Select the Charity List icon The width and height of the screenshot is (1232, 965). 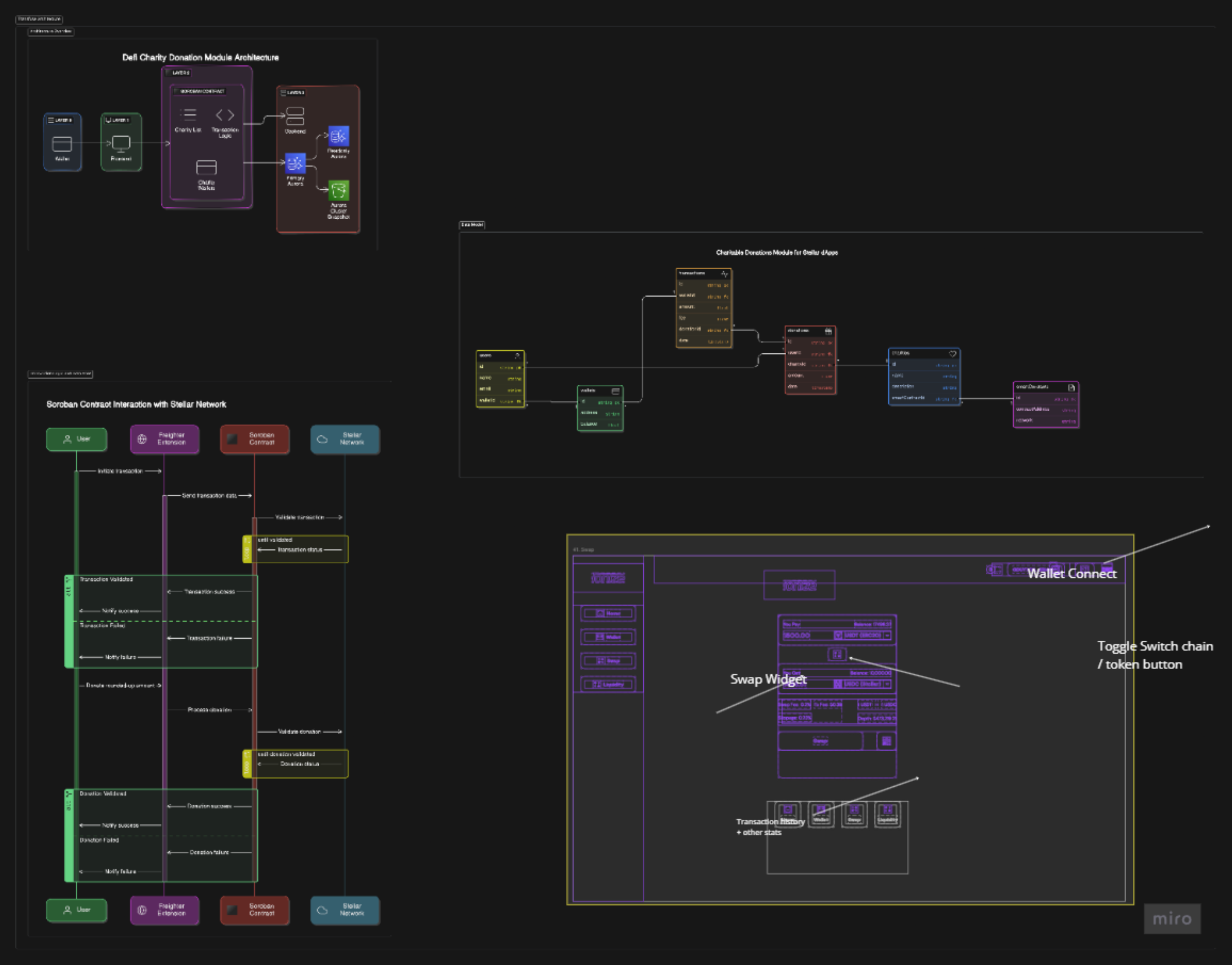[188, 115]
